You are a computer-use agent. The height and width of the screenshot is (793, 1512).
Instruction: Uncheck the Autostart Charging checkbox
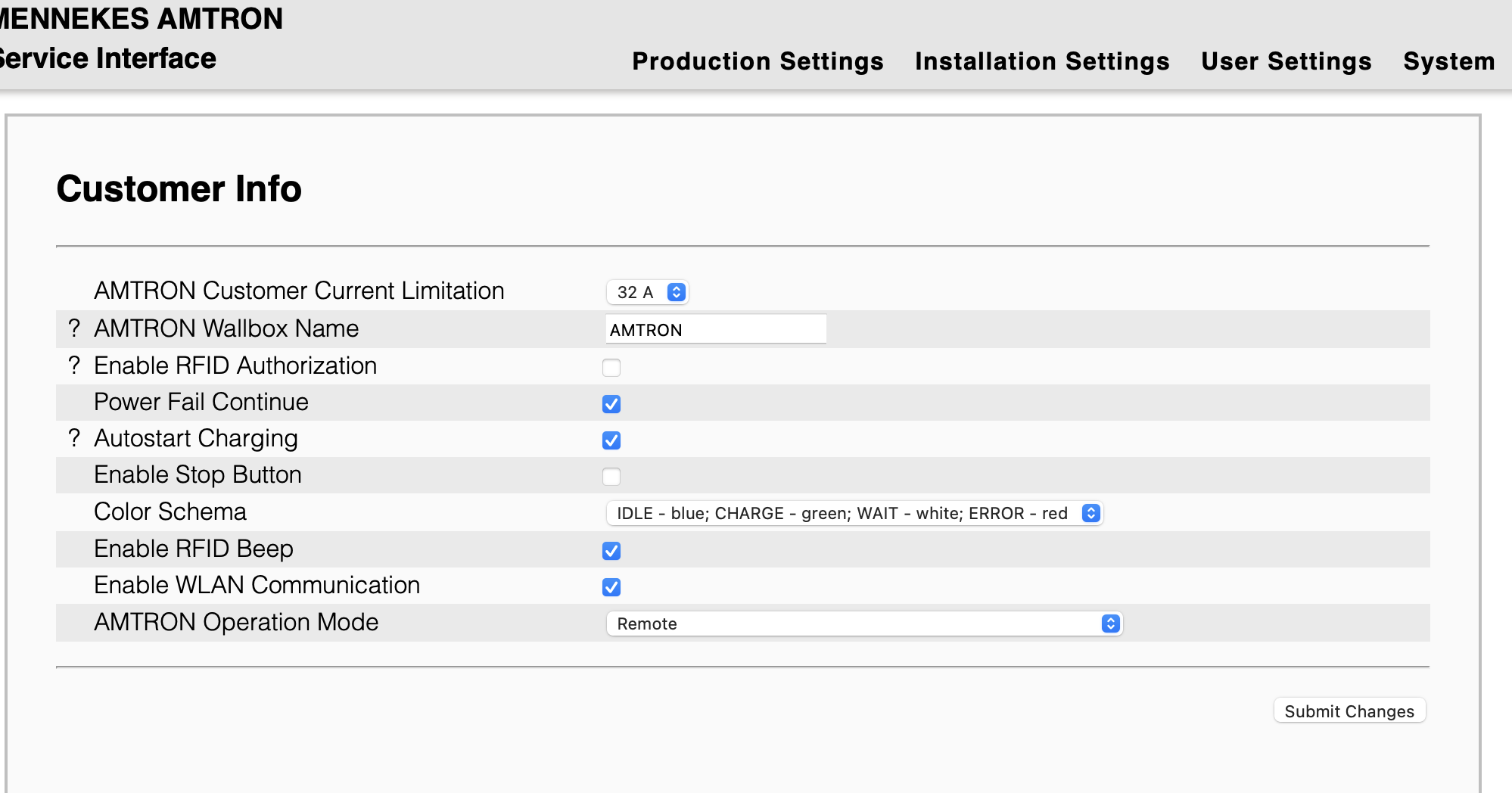point(611,440)
